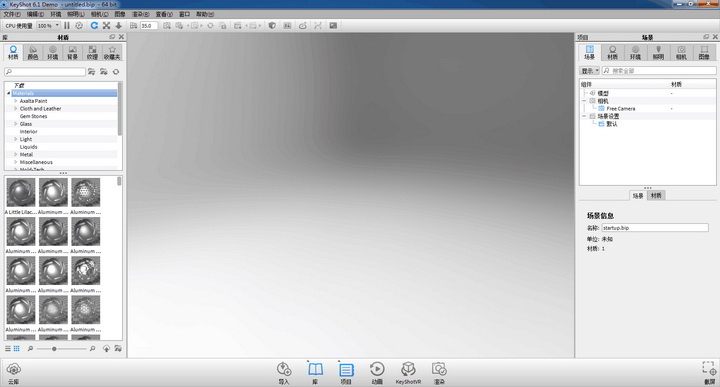Open the 显示 display filter dropdown
Screen dimensions: 720x387
coord(590,71)
